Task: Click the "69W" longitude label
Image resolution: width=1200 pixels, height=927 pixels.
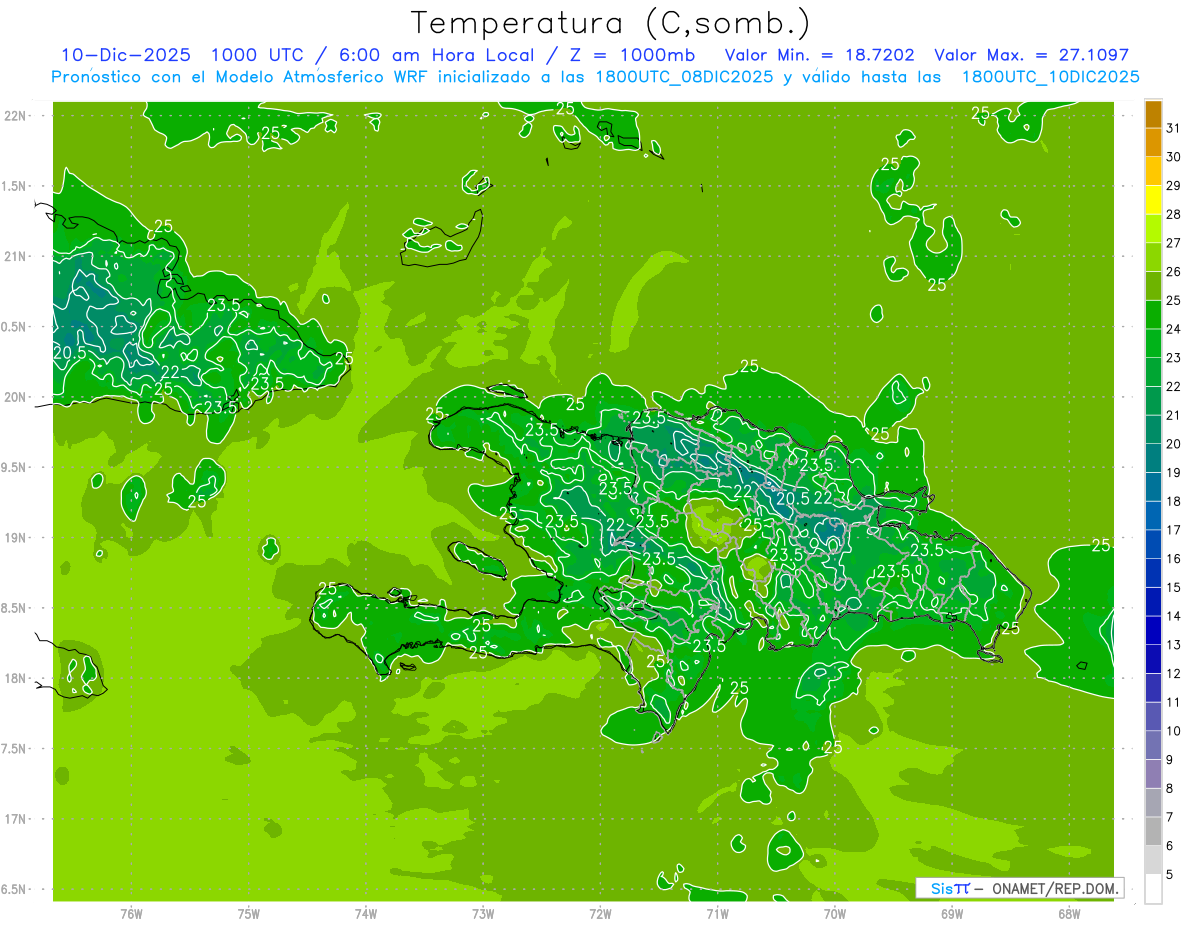Action: pos(952,913)
